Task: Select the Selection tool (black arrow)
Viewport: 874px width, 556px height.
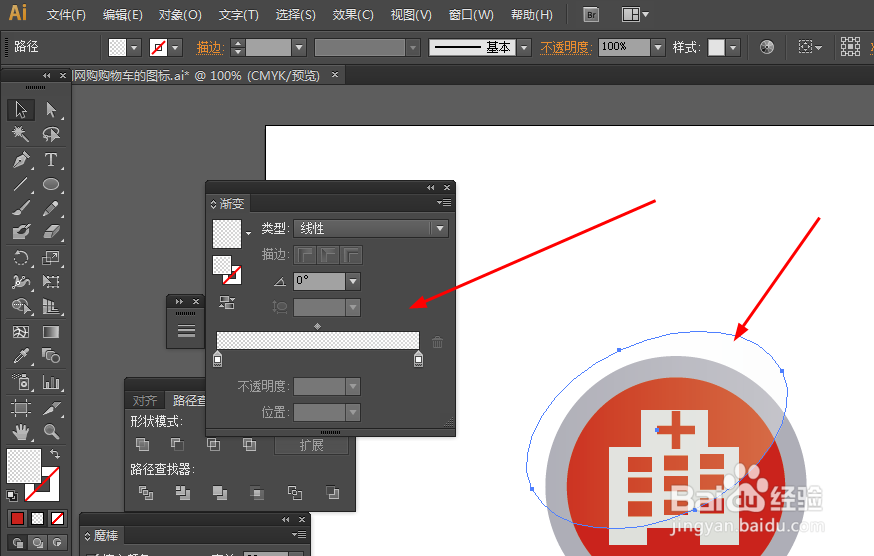Action: tap(21, 110)
